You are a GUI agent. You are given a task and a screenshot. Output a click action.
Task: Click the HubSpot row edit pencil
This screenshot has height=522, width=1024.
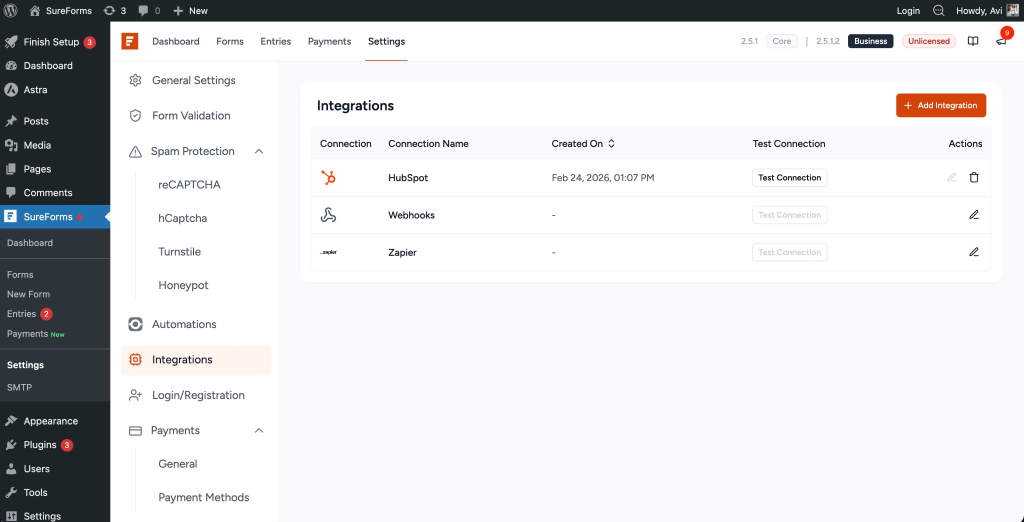(x=952, y=178)
